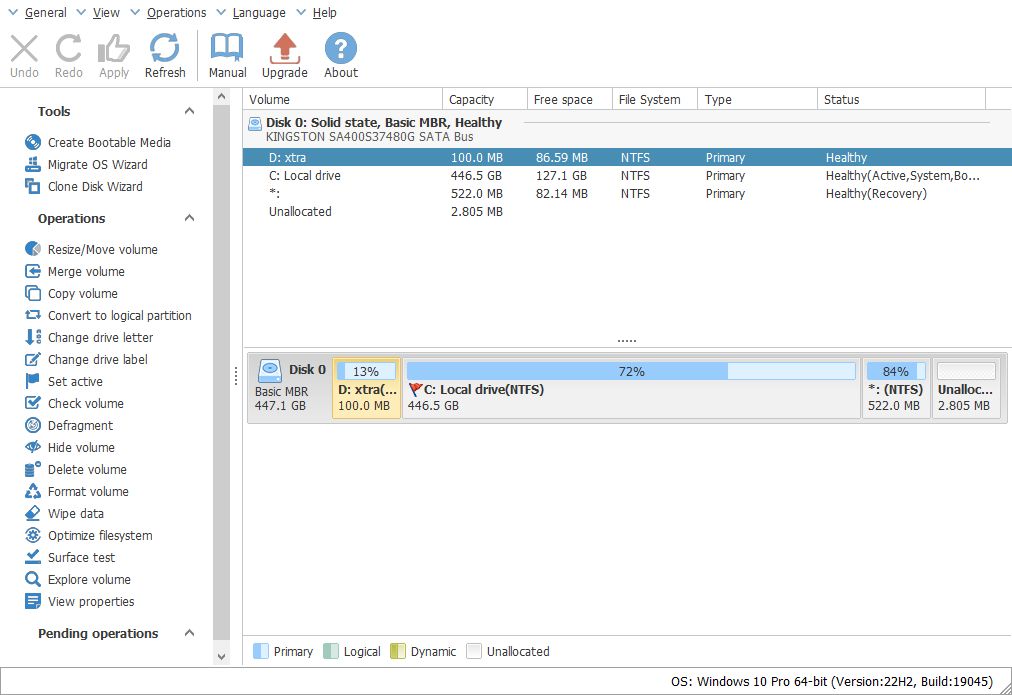Click the Defragment operation
1012x695 pixels.
coord(80,425)
